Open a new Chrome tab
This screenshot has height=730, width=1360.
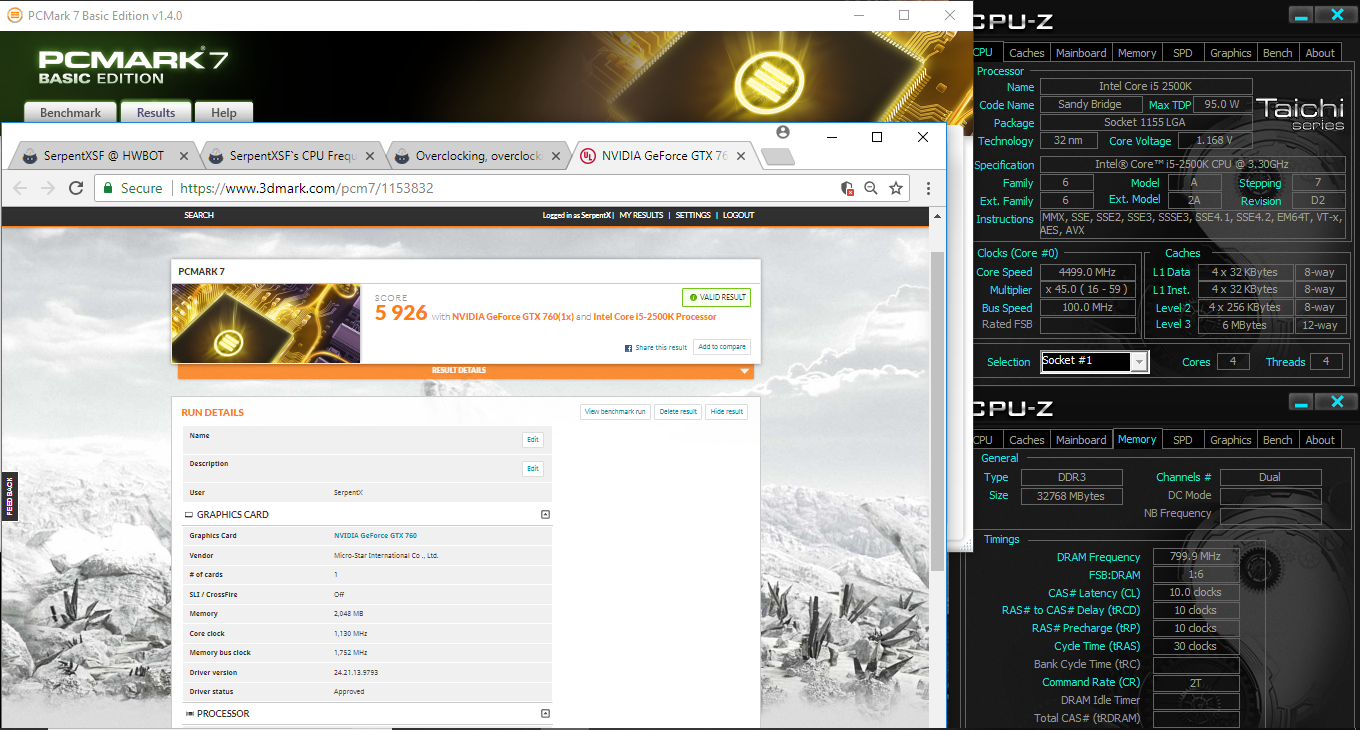pos(778,156)
